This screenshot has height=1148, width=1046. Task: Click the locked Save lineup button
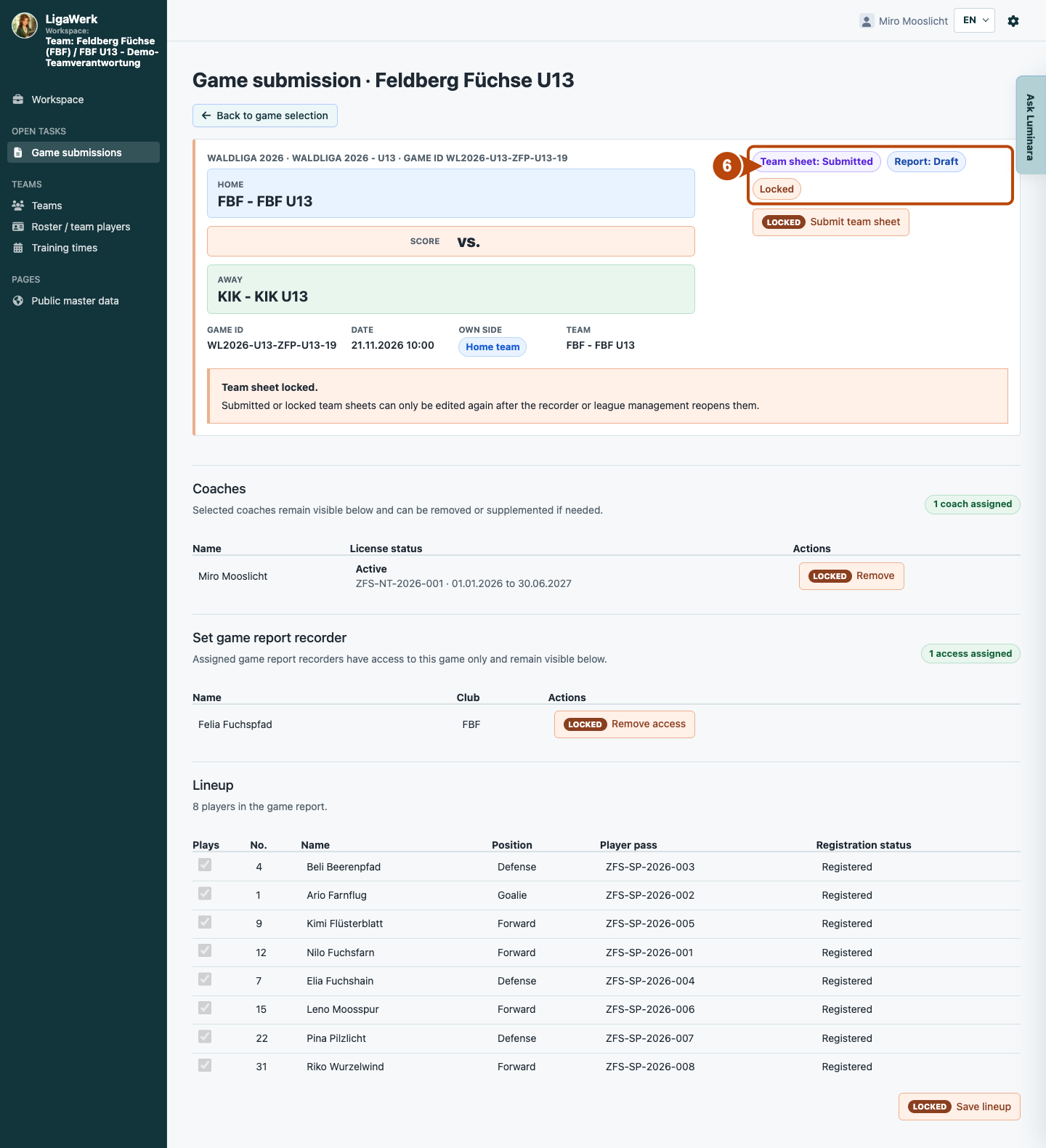pos(960,1107)
